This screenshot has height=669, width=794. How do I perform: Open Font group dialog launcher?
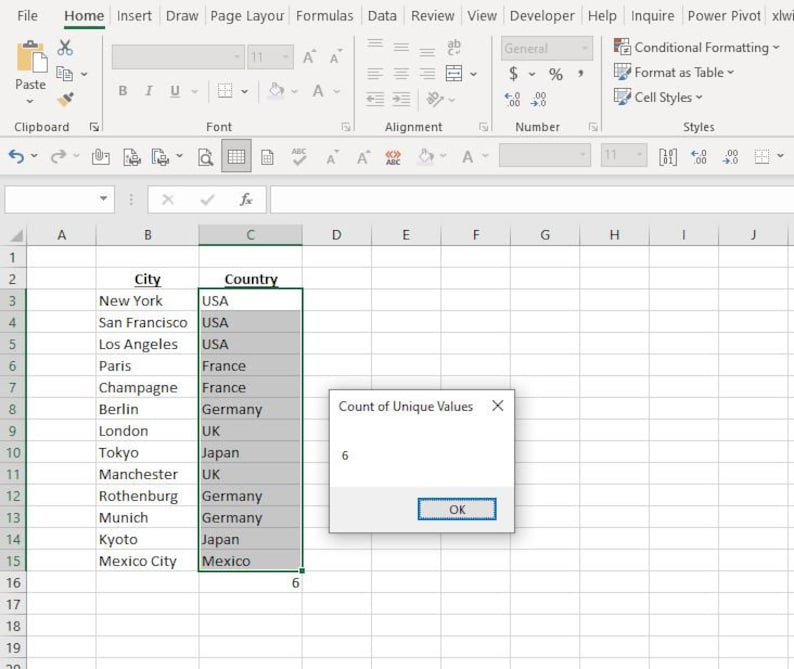(346, 127)
